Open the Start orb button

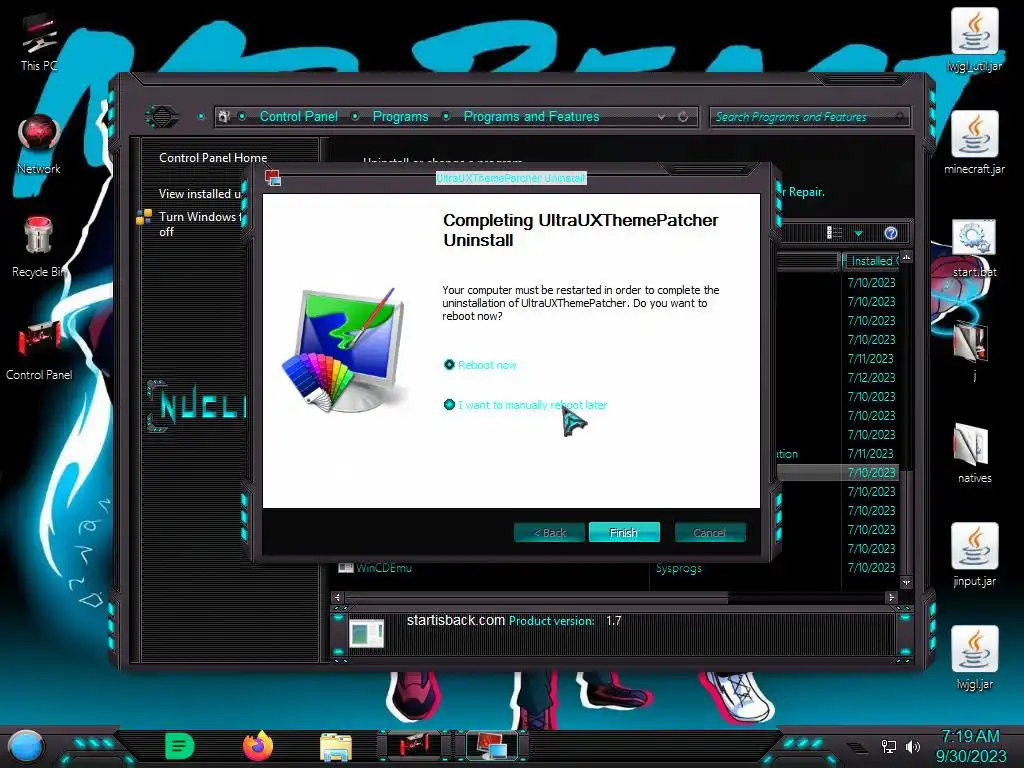click(27, 746)
